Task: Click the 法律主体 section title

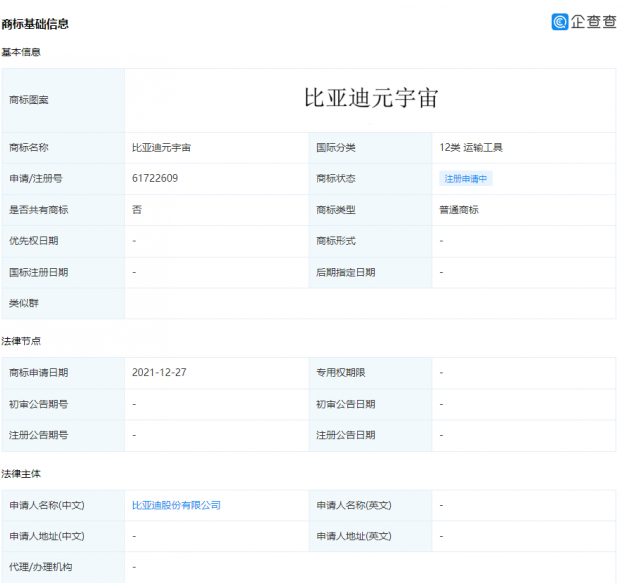Action: click(x=21, y=474)
